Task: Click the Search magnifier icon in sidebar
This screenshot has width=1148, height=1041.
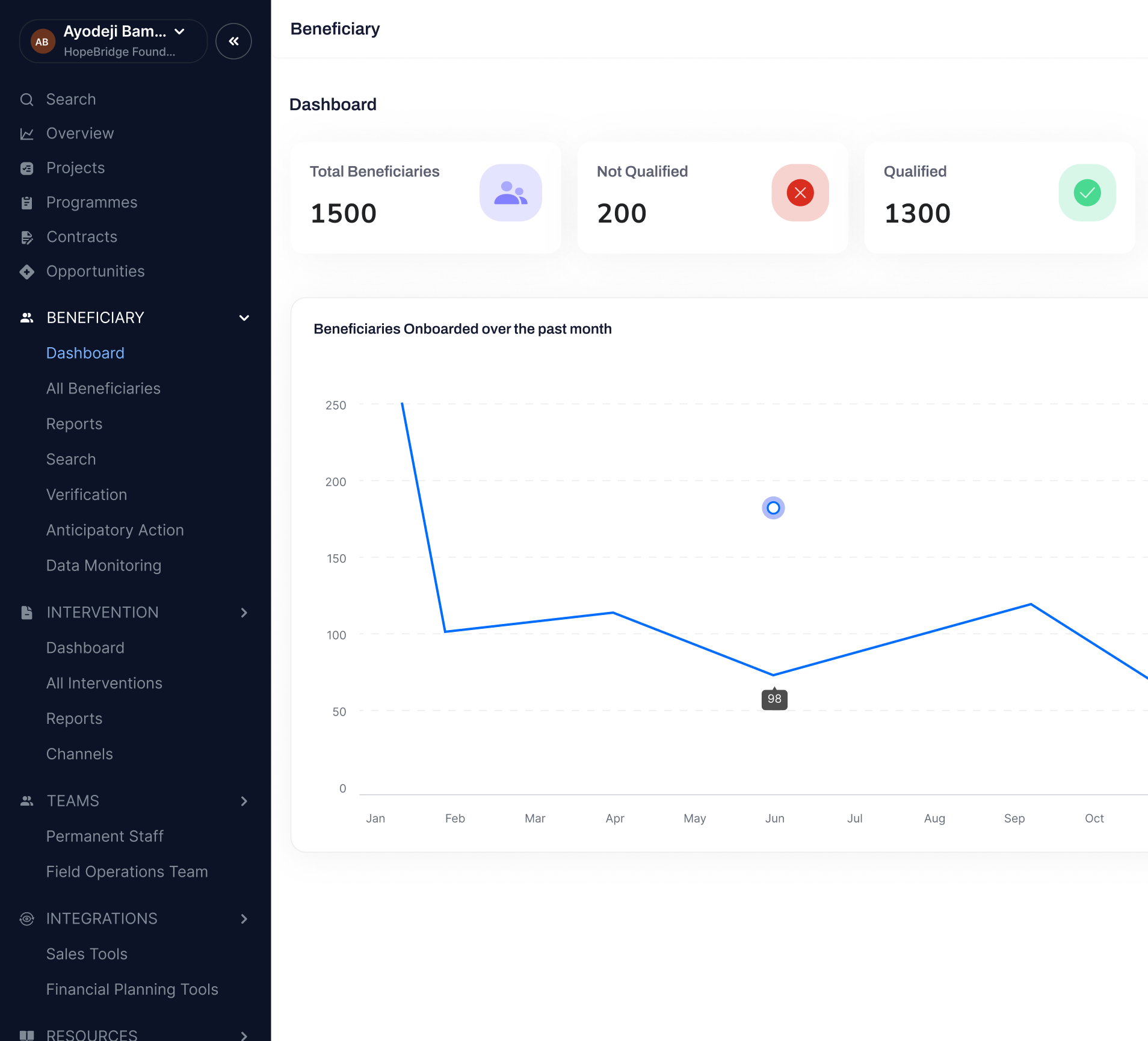Action: [x=26, y=99]
